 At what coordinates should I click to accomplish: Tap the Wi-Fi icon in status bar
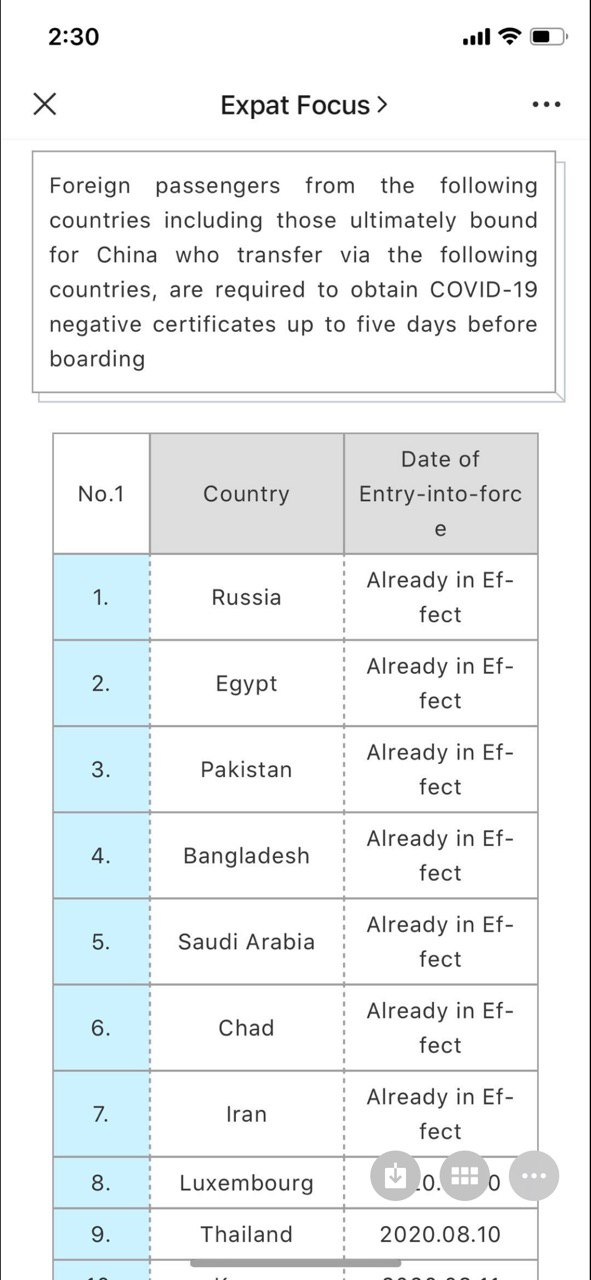(510, 37)
